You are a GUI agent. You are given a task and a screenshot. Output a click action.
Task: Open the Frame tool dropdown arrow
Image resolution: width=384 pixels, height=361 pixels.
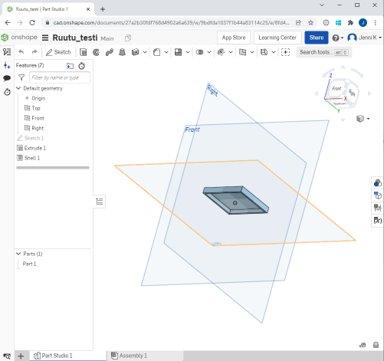click(274, 52)
